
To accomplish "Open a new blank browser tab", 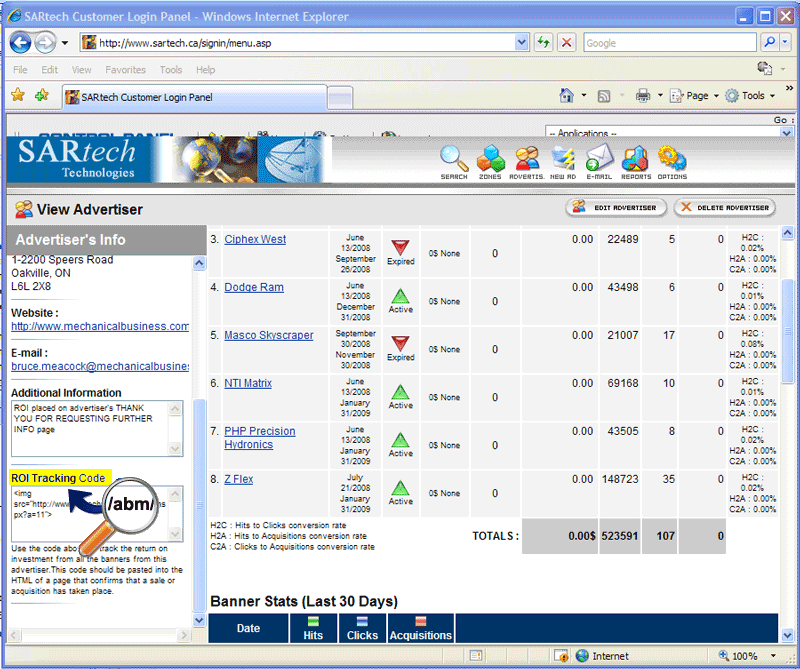I will tap(339, 98).
